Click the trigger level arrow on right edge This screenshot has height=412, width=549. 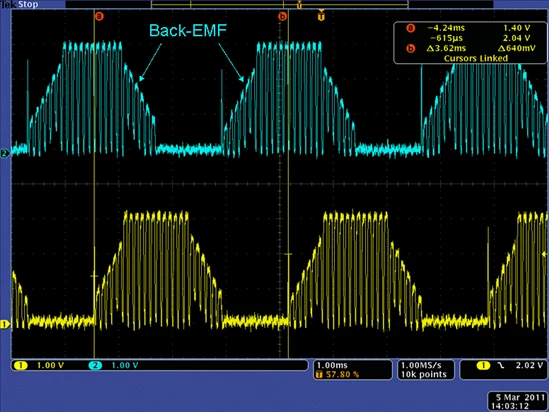pyautogui.click(x=544, y=254)
